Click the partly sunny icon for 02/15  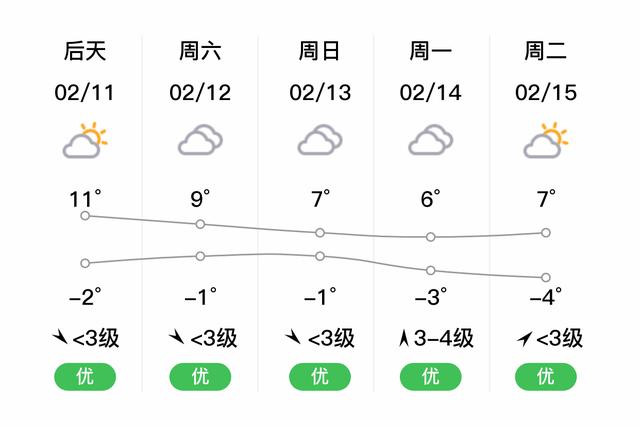tap(546, 140)
